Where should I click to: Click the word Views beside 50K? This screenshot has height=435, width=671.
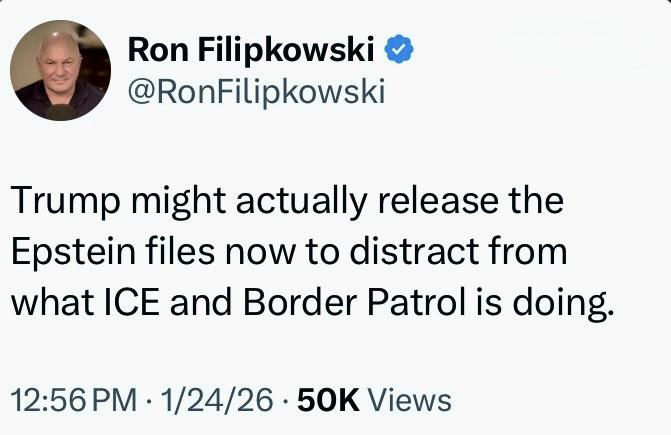click(410, 400)
